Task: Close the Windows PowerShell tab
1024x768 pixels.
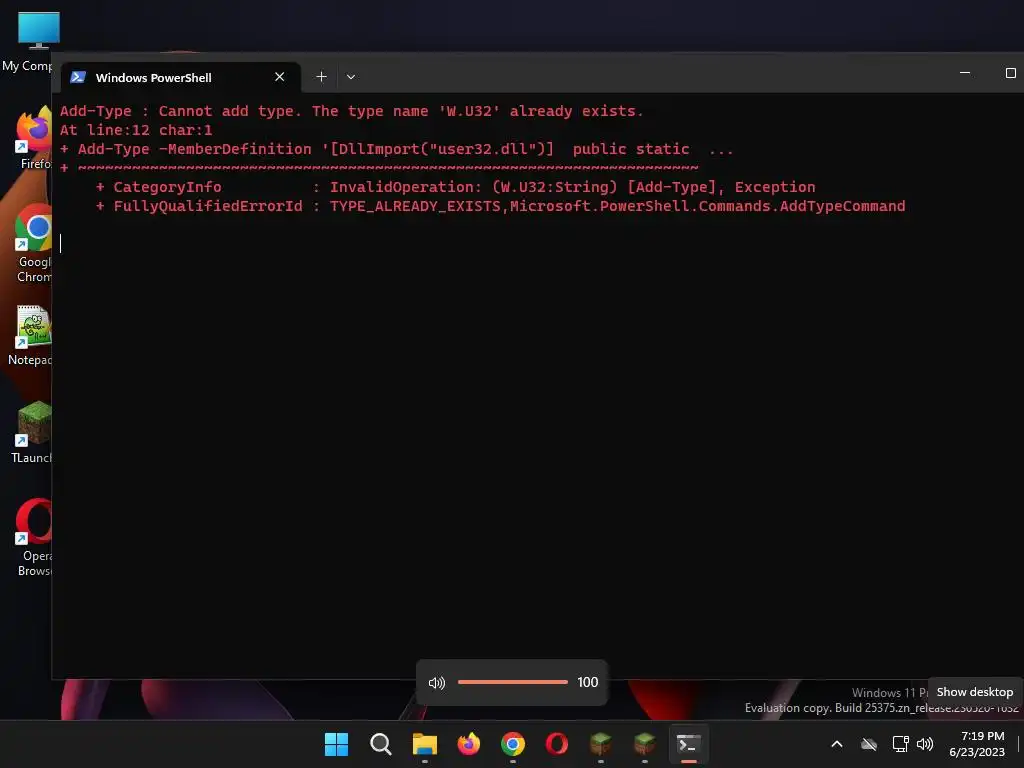Action: pyautogui.click(x=280, y=77)
